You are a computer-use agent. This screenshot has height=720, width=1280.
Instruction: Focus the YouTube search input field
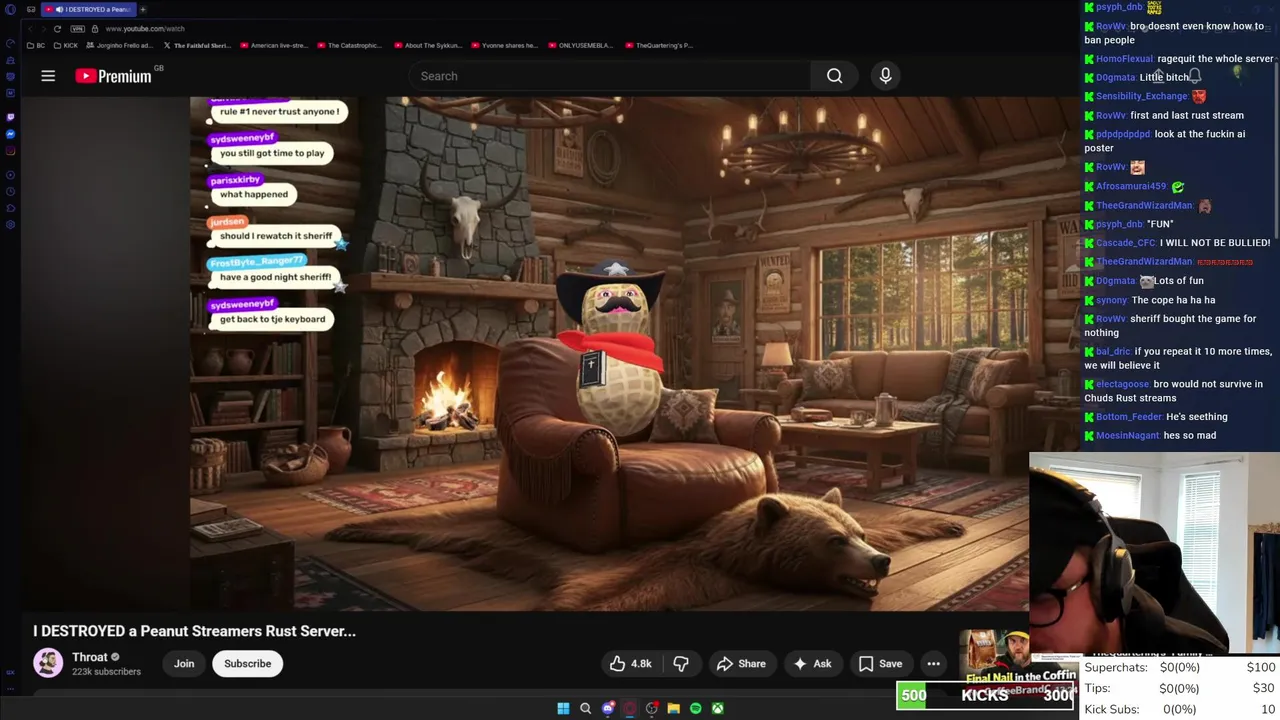coord(610,76)
